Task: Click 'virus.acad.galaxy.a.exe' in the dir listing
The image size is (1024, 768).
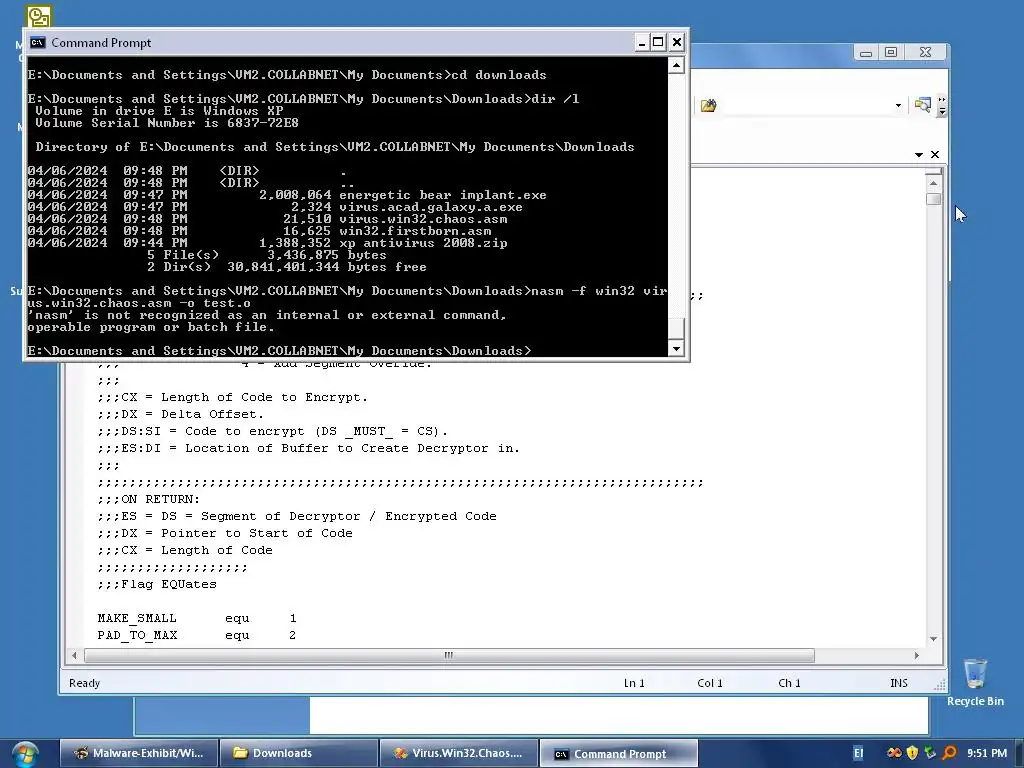Action: click(431, 207)
